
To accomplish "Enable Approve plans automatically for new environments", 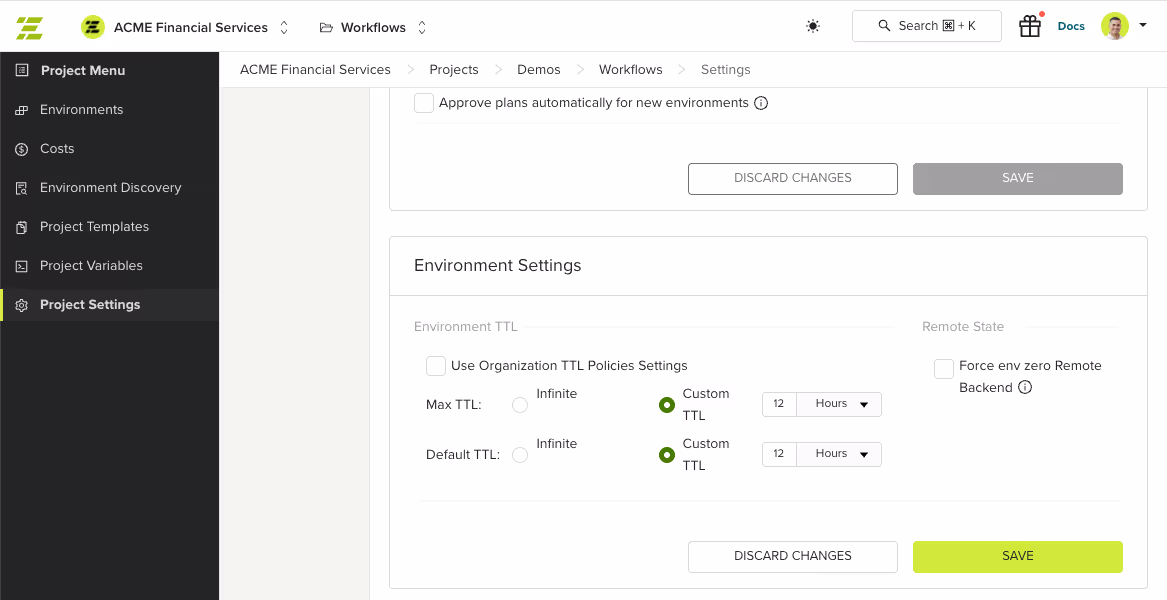I will click(423, 102).
